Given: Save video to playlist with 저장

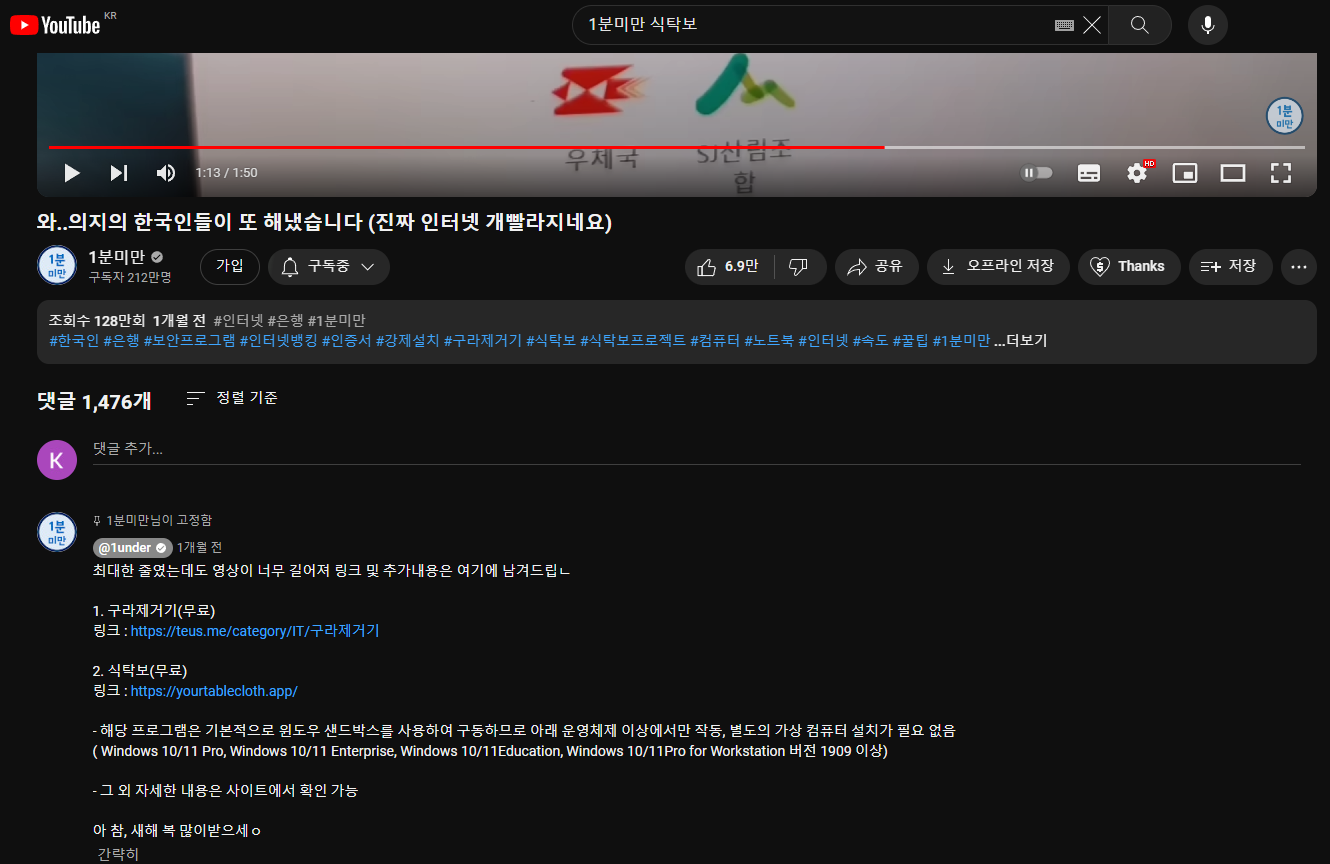Looking at the screenshot, I should pyautogui.click(x=1230, y=267).
